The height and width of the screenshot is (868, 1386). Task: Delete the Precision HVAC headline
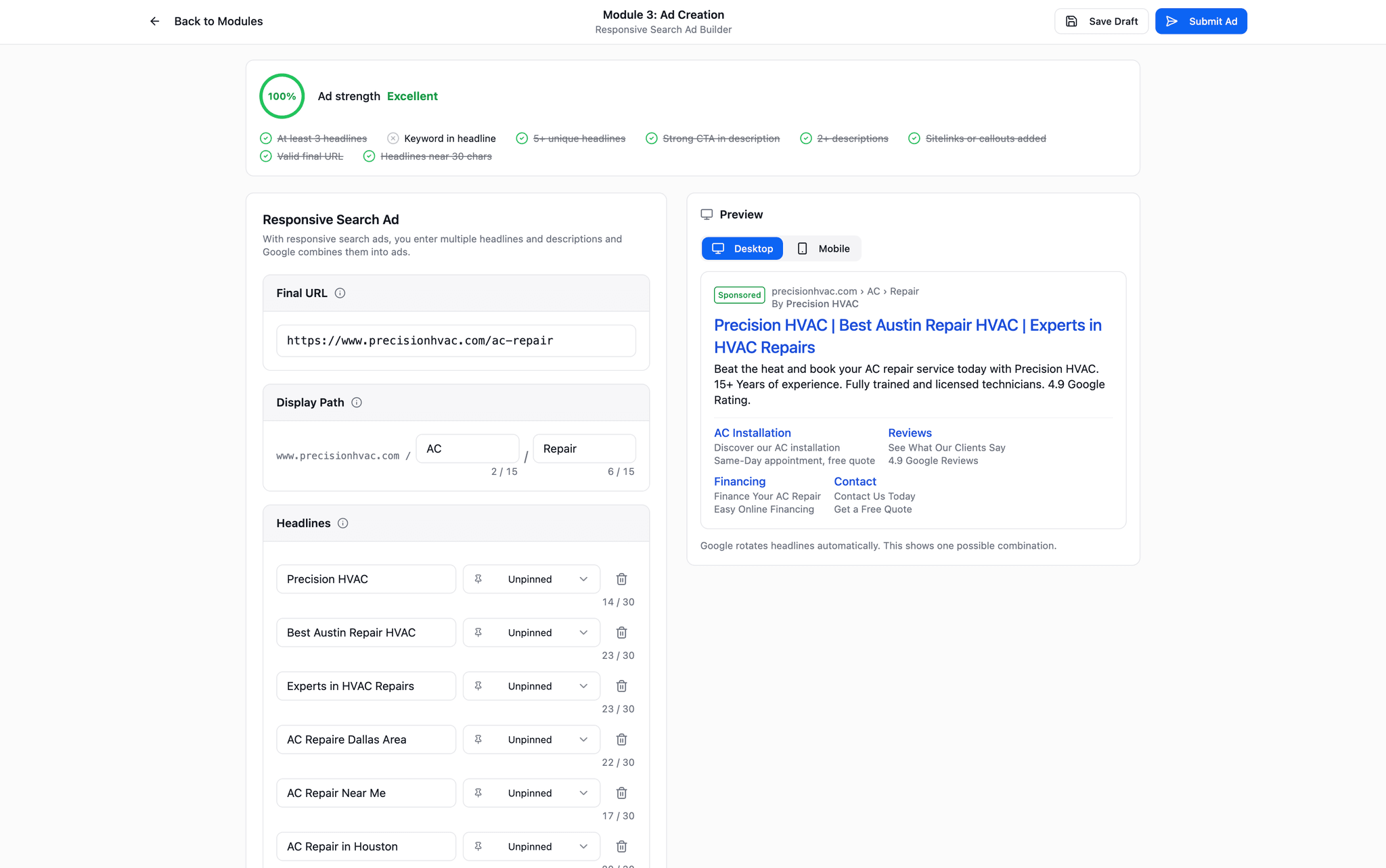tap(622, 579)
